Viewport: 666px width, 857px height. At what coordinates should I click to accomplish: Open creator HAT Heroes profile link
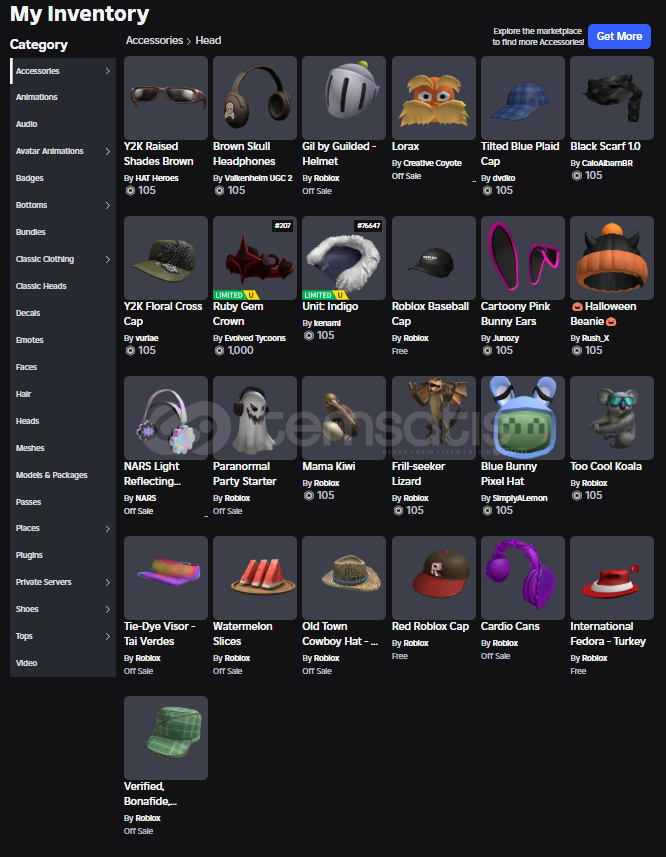coord(157,178)
